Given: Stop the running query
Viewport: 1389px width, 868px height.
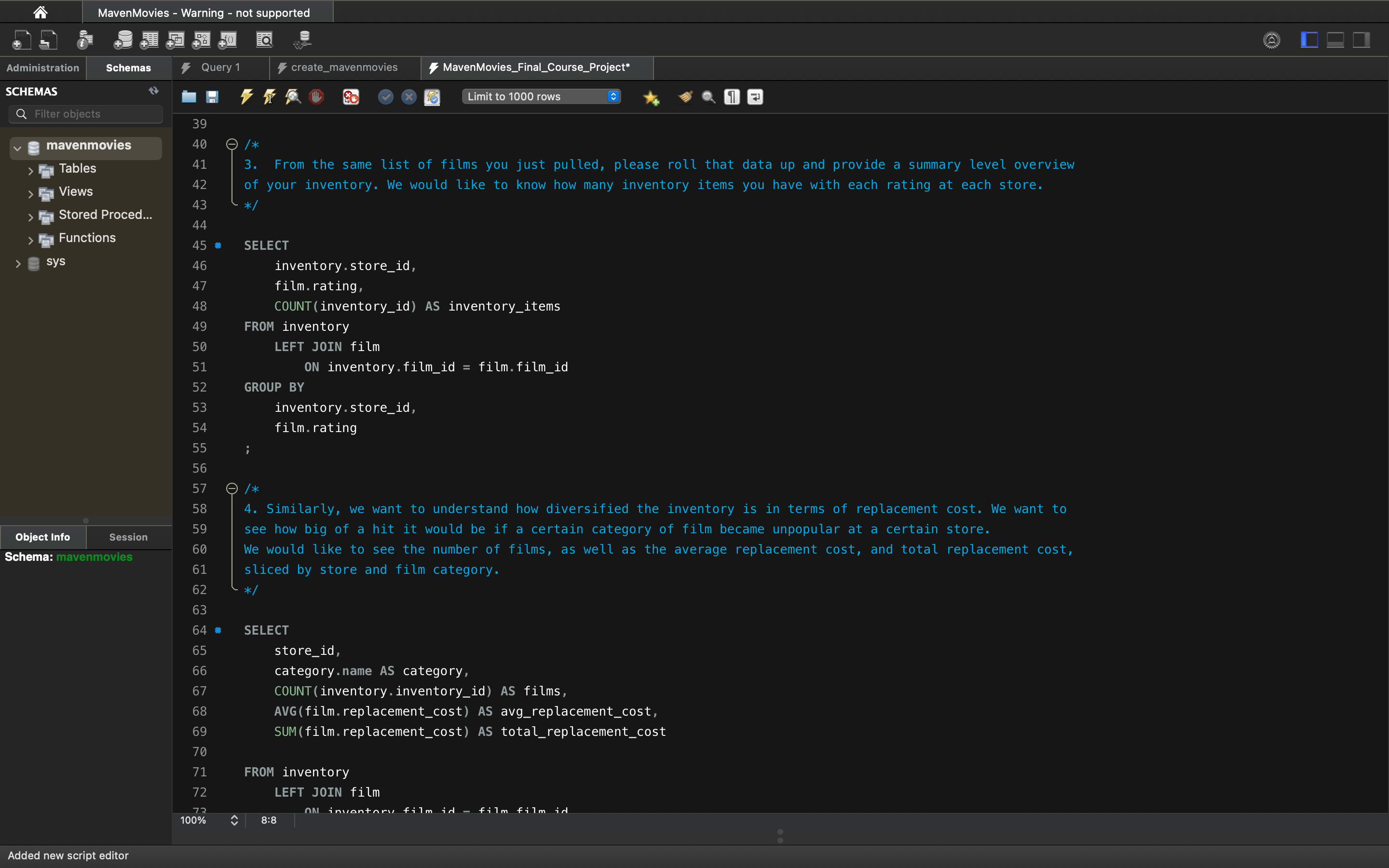Looking at the screenshot, I should [316, 96].
